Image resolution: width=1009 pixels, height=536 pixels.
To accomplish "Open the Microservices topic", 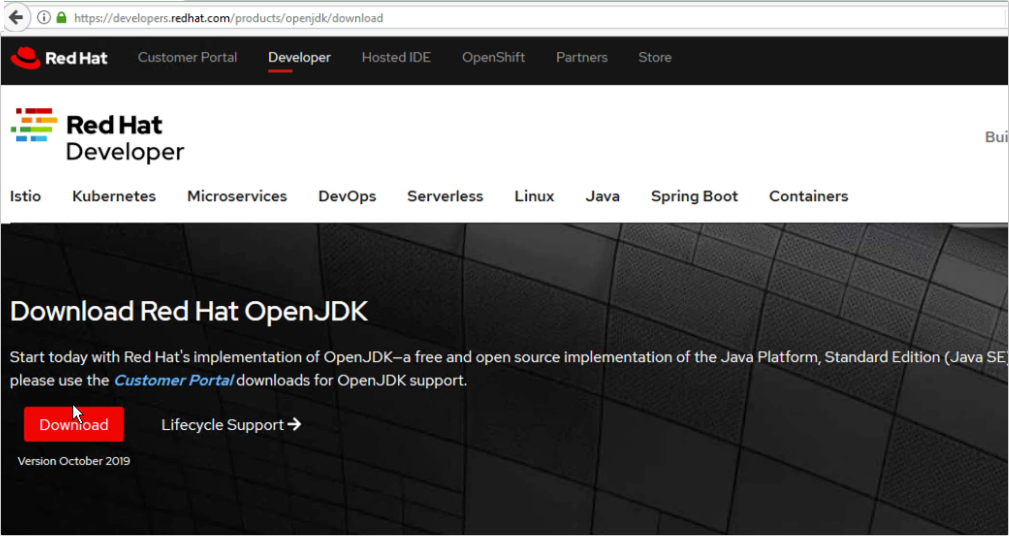I will coord(237,196).
